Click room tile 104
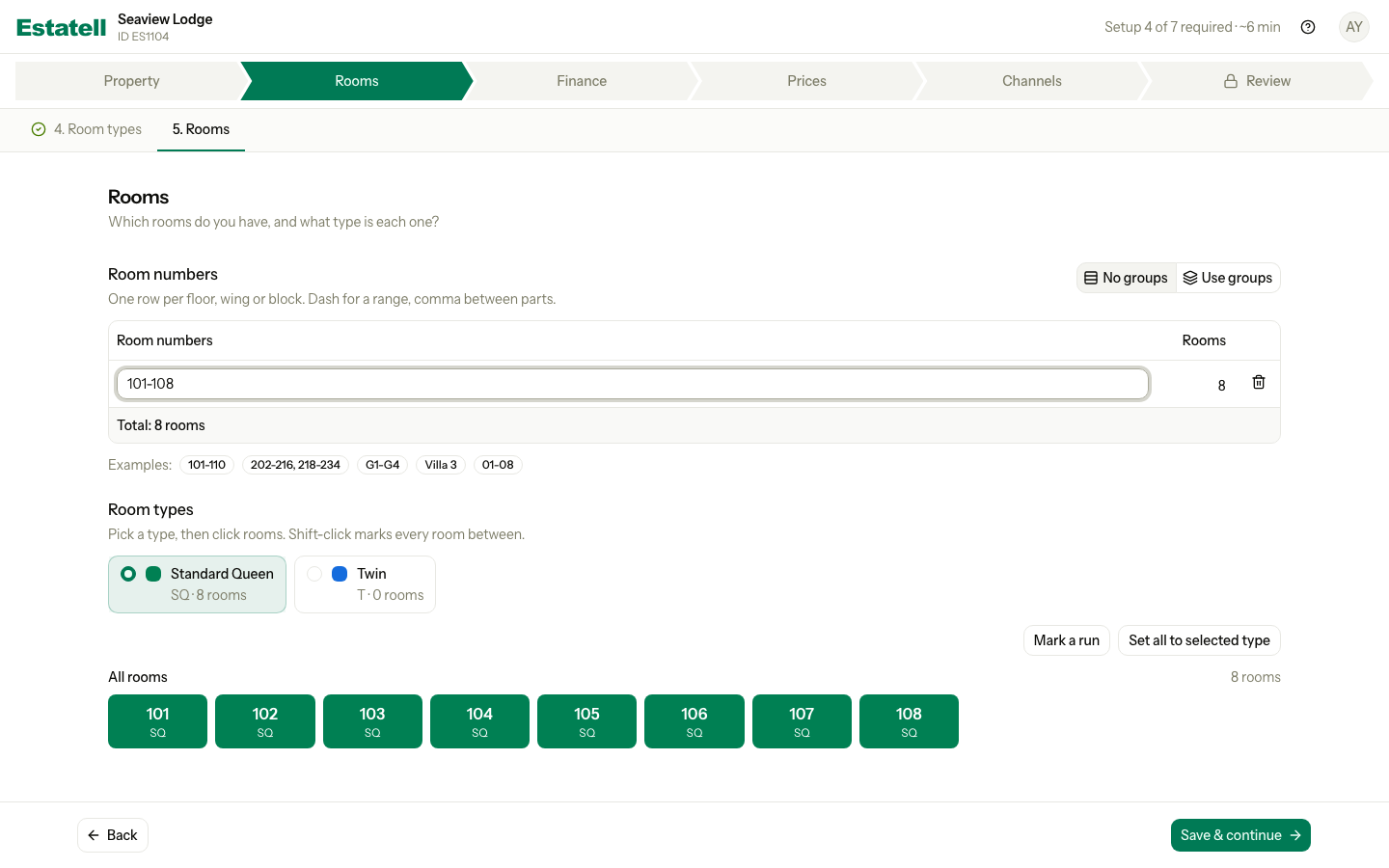The height and width of the screenshot is (868, 1389). click(x=479, y=721)
